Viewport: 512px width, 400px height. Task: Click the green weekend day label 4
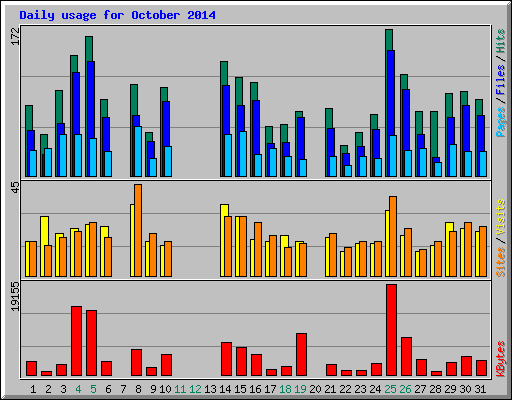[x=78, y=389]
